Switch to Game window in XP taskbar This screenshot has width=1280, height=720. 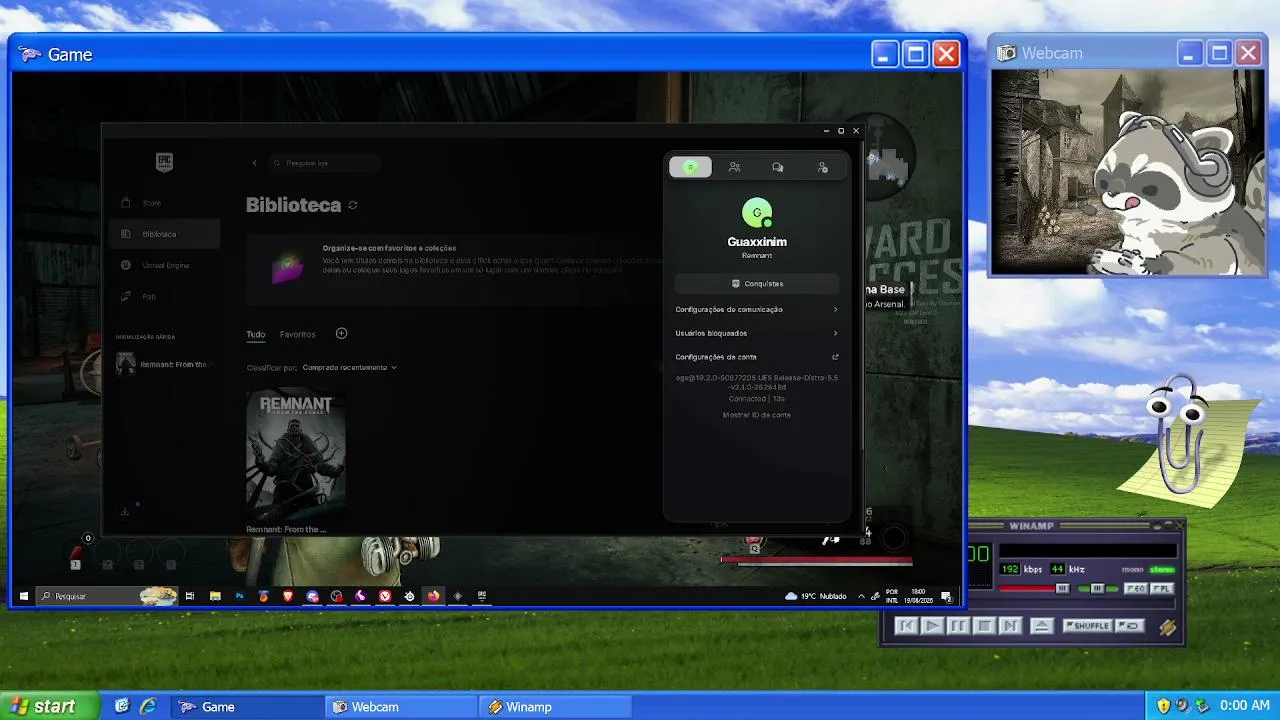click(x=246, y=707)
